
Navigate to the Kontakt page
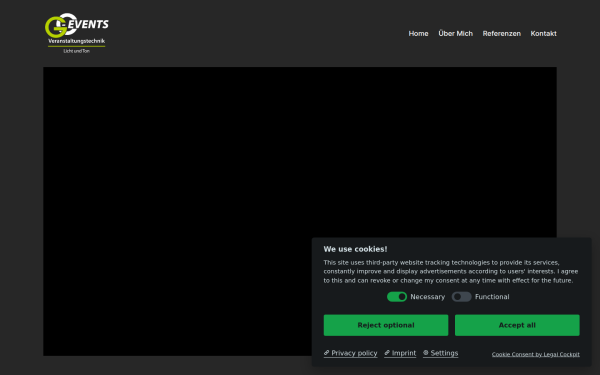[543, 34]
